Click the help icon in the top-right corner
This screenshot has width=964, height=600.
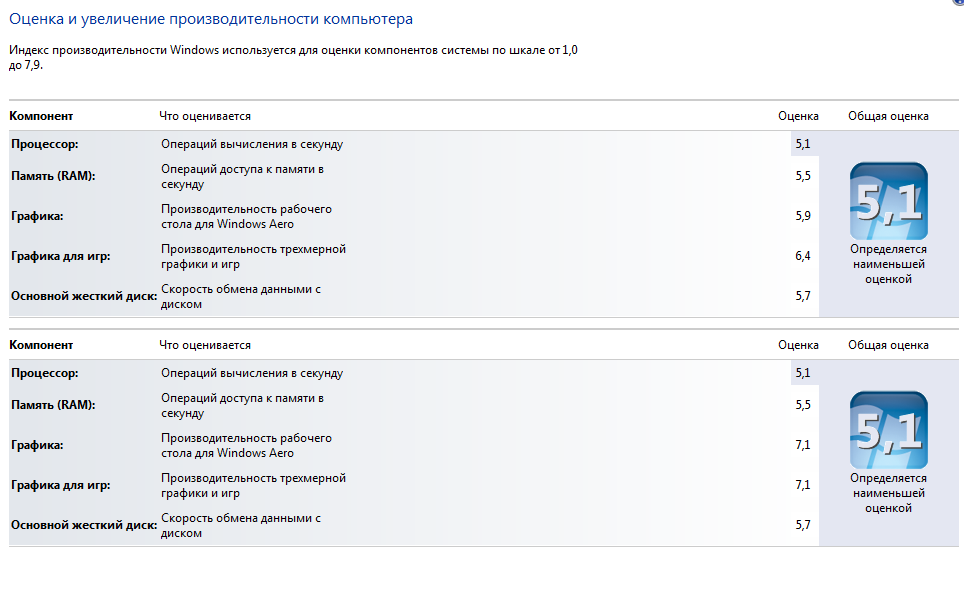pyautogui.click(x=959, y=3)
